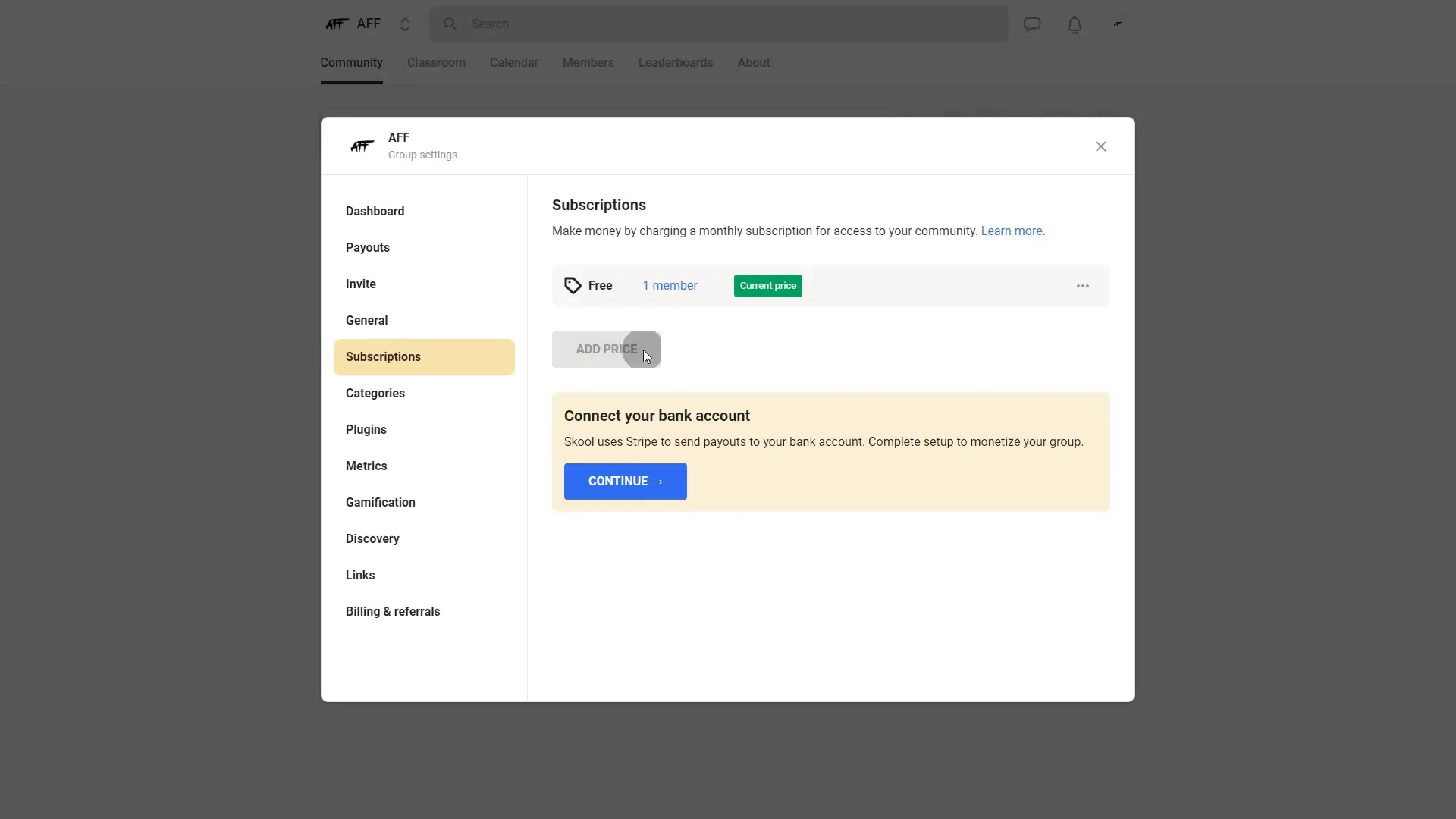Switch to the Community tab
Image resolution: width=1456 pixels, height=819 pixels.
pyautogui.click(x=351, y=63)
